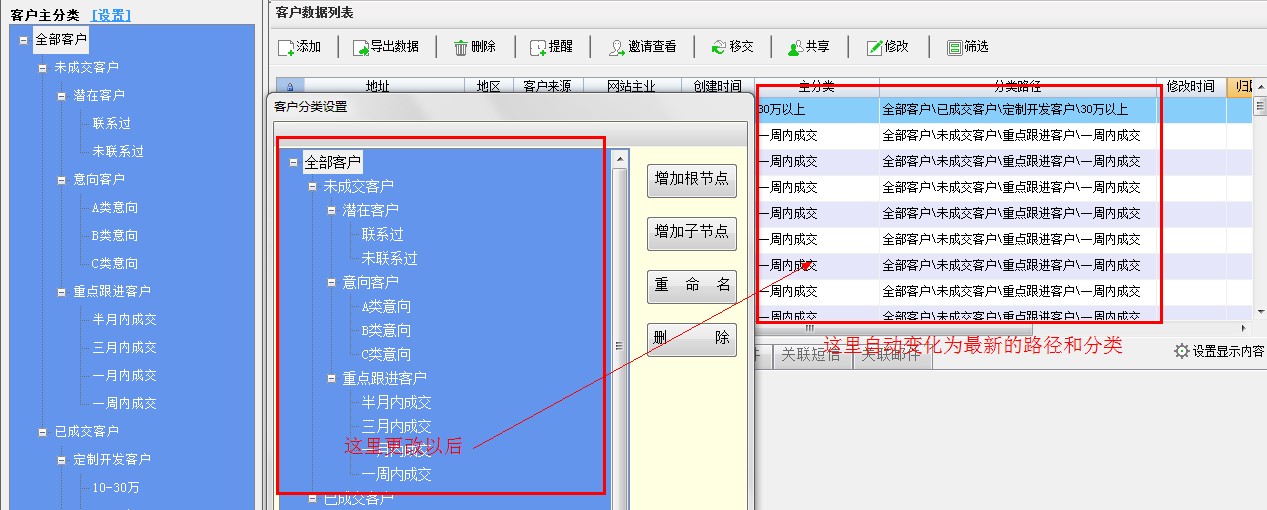Open the [设置] link beside 客户主分类
This screenshot has height=510, width=1267.
coord(110,15)
